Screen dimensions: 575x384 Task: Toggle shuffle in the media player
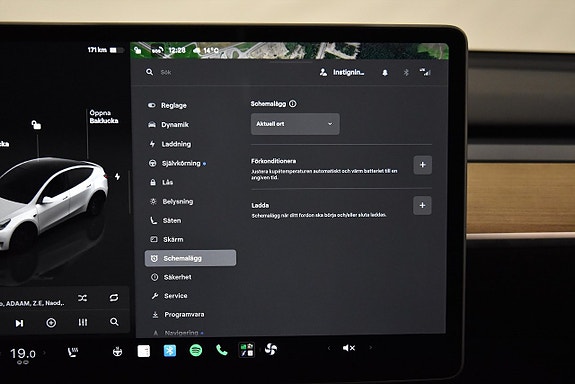[83, 298]
